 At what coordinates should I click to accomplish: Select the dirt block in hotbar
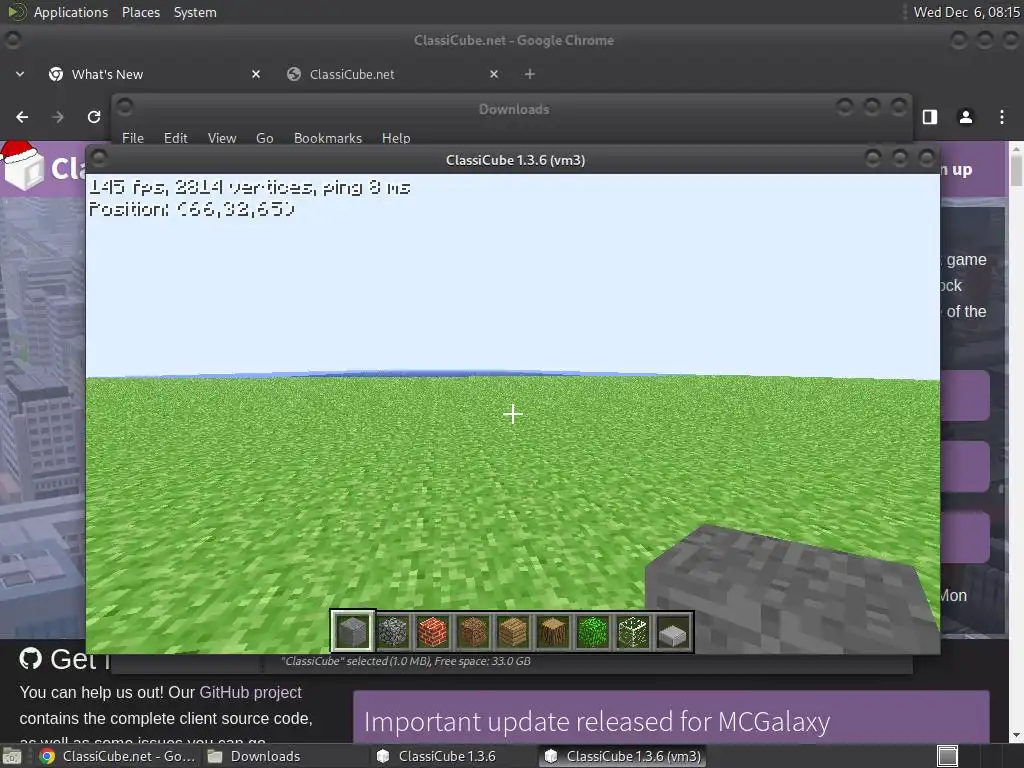[x=473, y=632]
